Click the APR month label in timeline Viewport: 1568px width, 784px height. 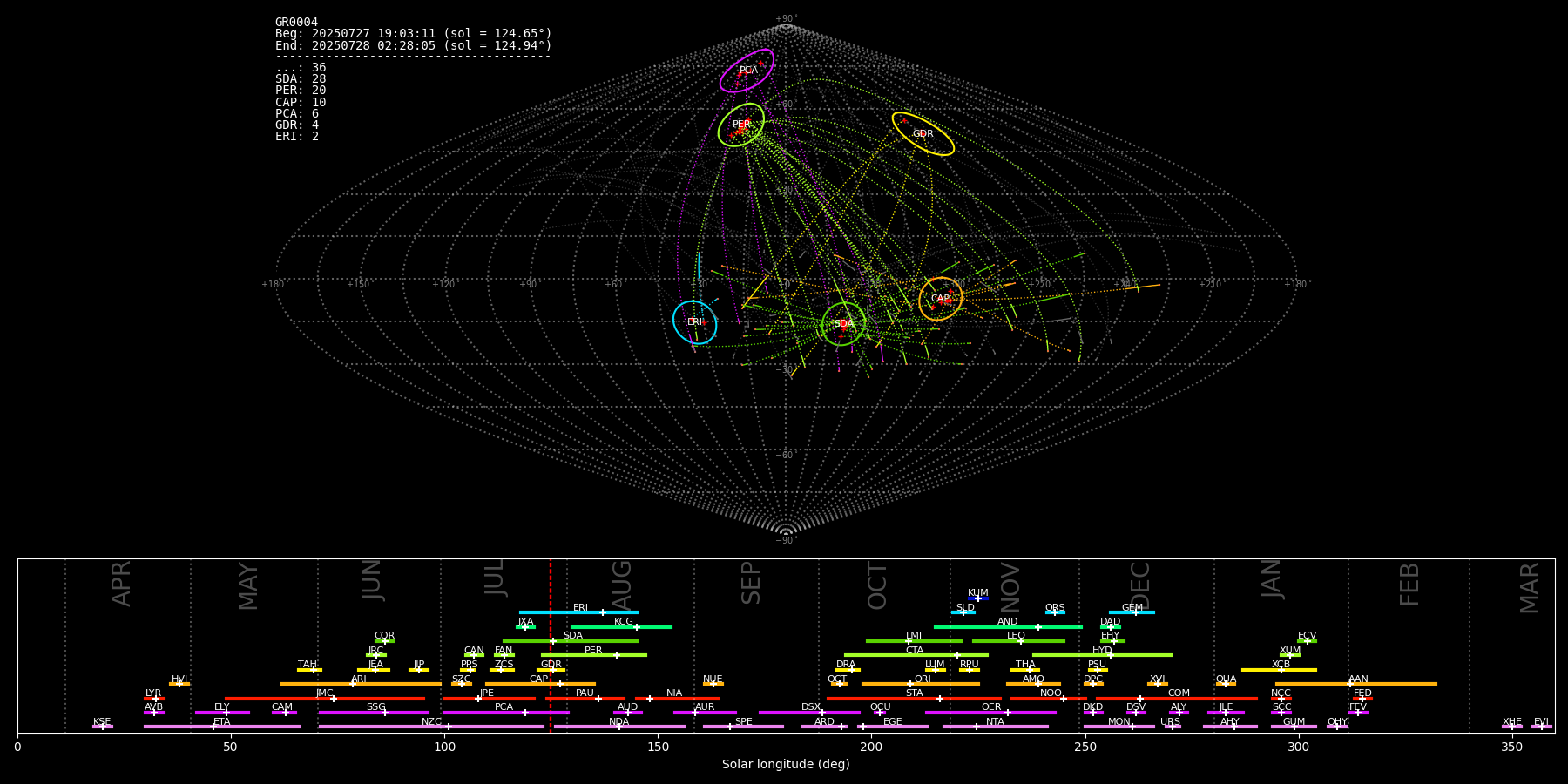tap(121, 584)
